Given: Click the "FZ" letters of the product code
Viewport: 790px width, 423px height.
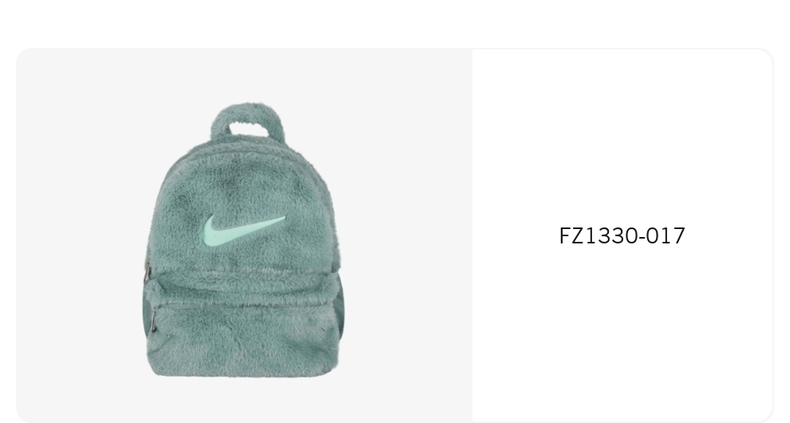Looking at the screenshot, I should tap(571, 236).
